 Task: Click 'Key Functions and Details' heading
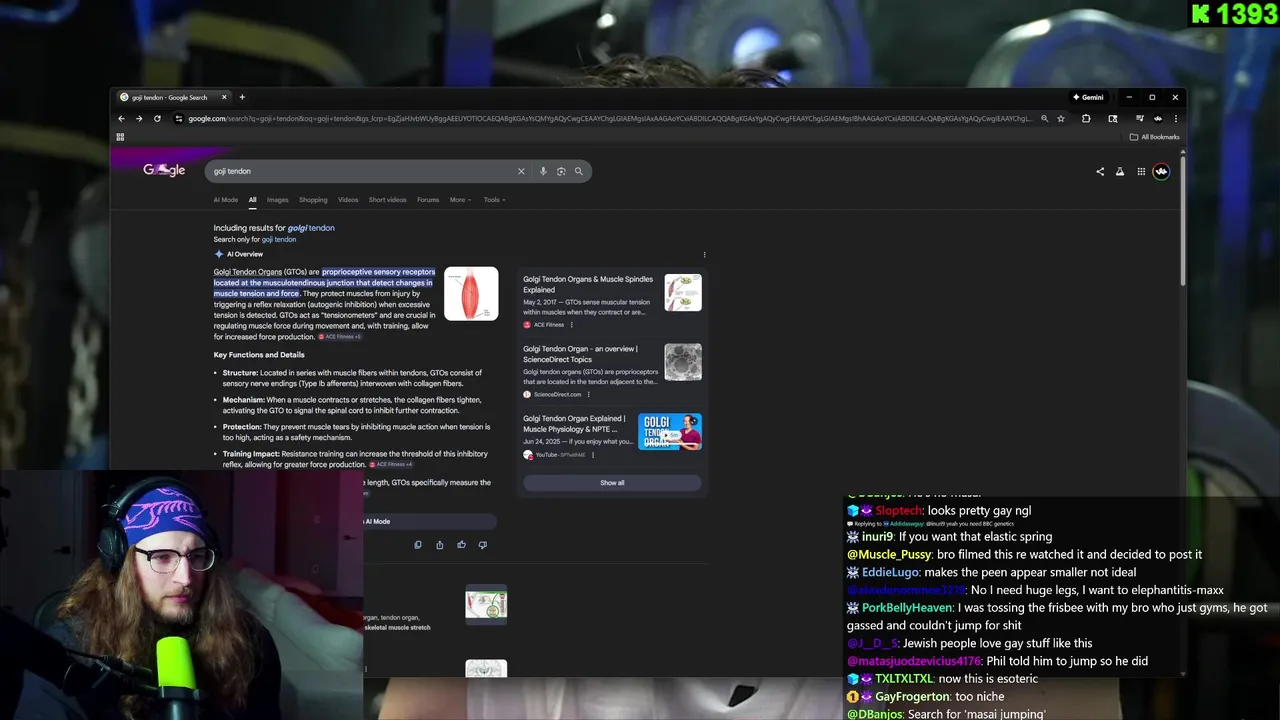coord(259,355)
